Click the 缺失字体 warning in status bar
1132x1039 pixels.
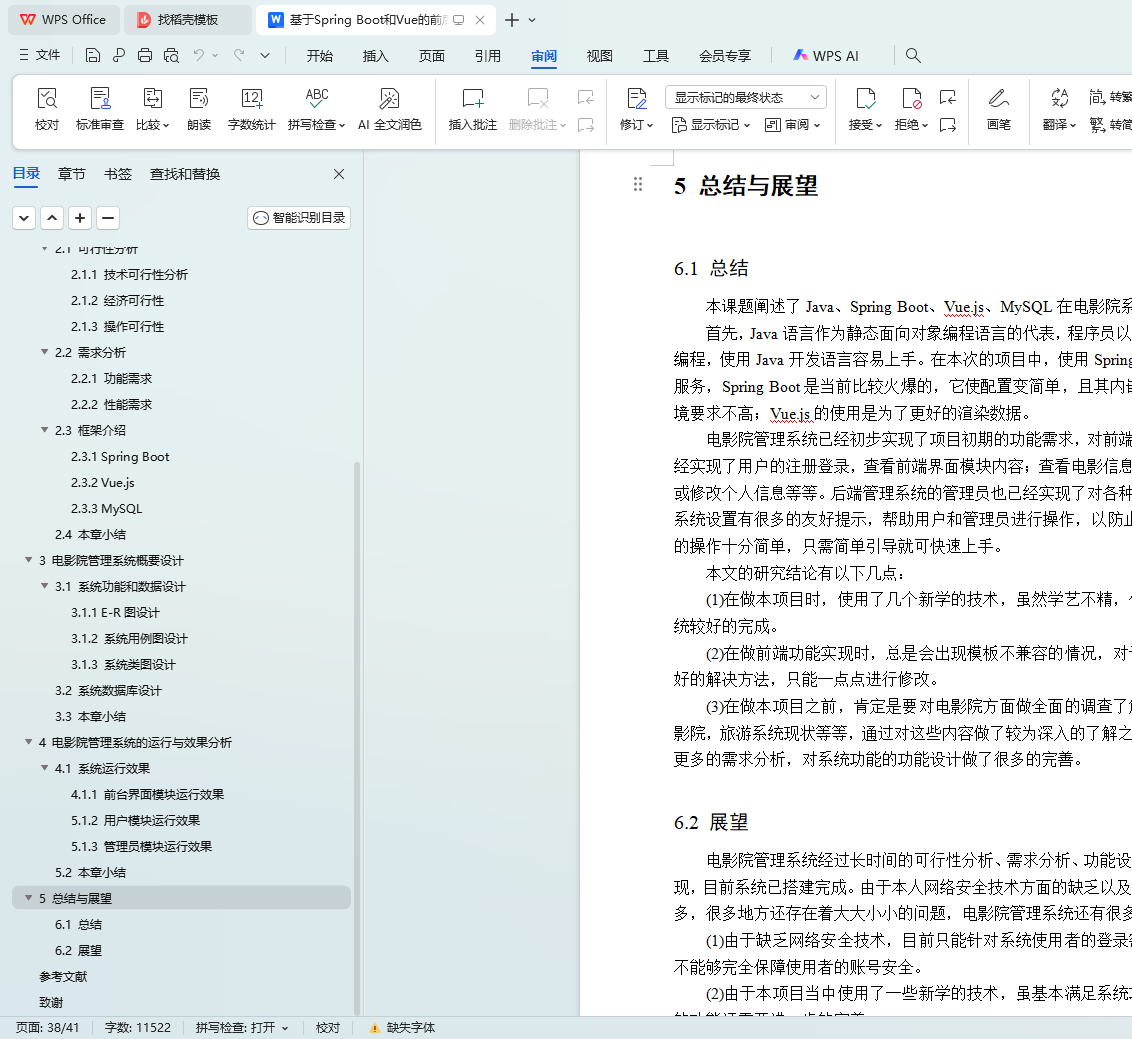[402, 1027]
